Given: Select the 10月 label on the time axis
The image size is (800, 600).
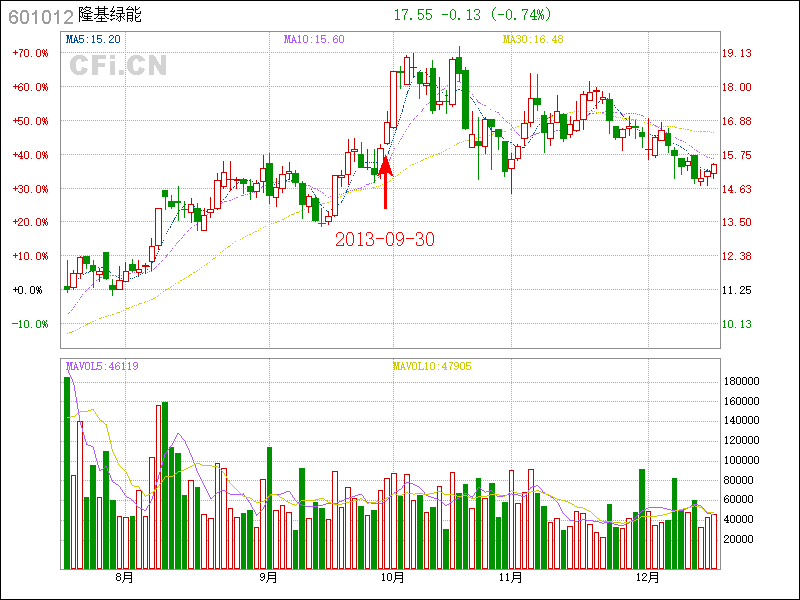Looking at the screenshot, I should click(393, 577).
